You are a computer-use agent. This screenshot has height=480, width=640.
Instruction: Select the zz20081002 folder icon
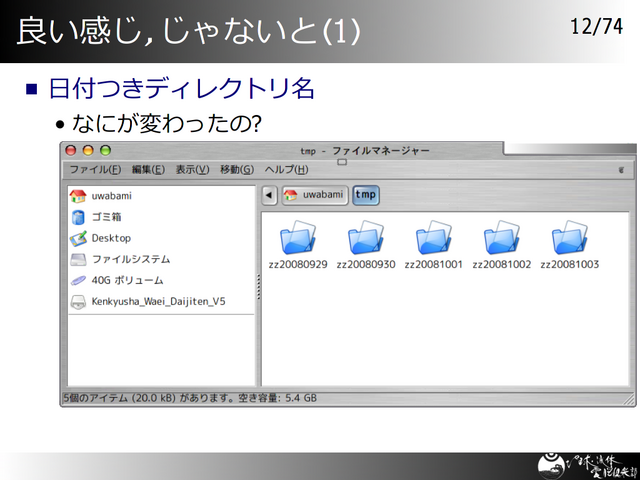pos(502,238)
